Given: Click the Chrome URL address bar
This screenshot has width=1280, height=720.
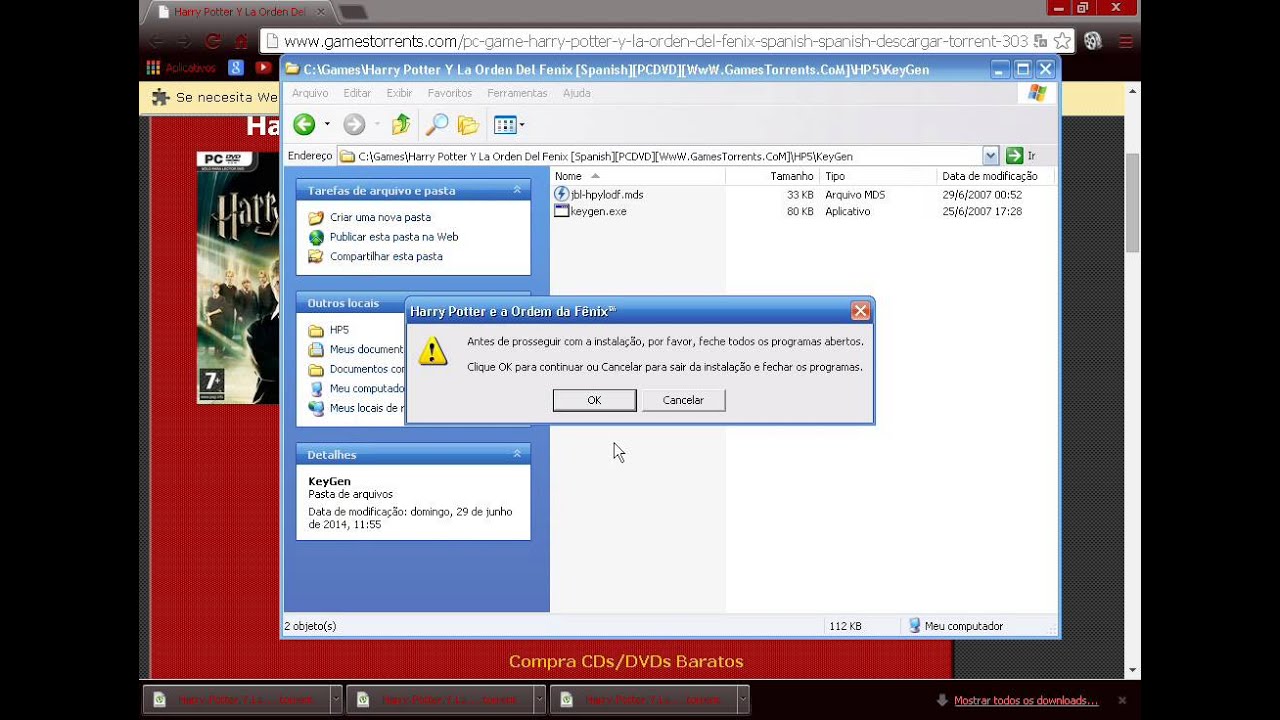Looking at the screenshot, I should [x=654, y=41].
